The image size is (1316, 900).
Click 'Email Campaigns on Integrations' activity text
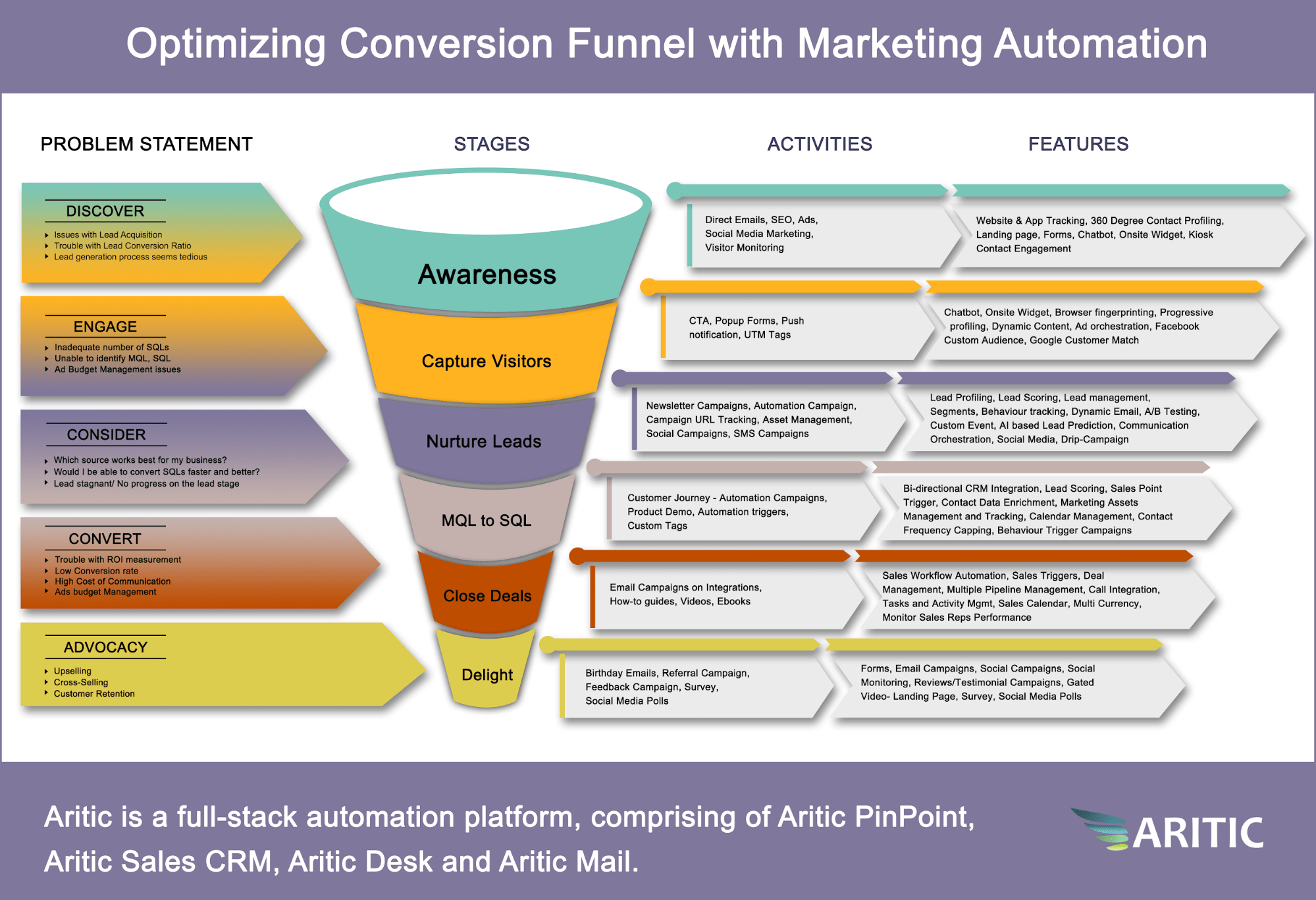[685, 587]
